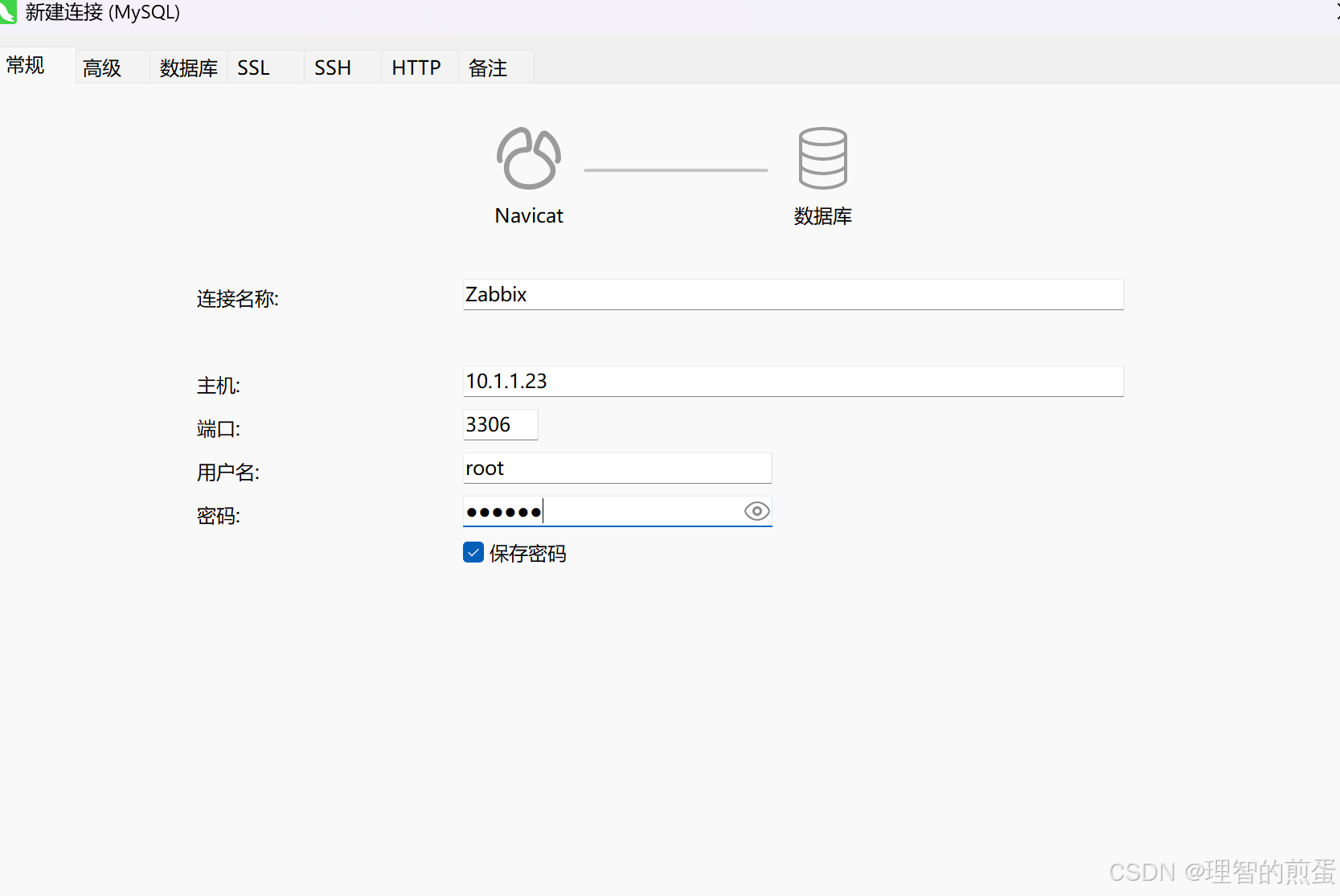The width and height of the screenshot is (1340, 896).
Task: Click the Navicat logo icon
Action: 529,158
